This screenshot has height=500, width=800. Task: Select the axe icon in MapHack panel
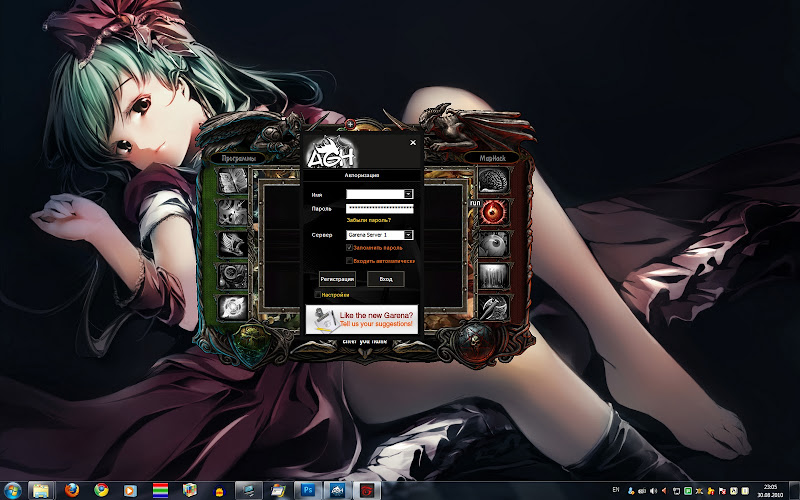tap(493, 308)
